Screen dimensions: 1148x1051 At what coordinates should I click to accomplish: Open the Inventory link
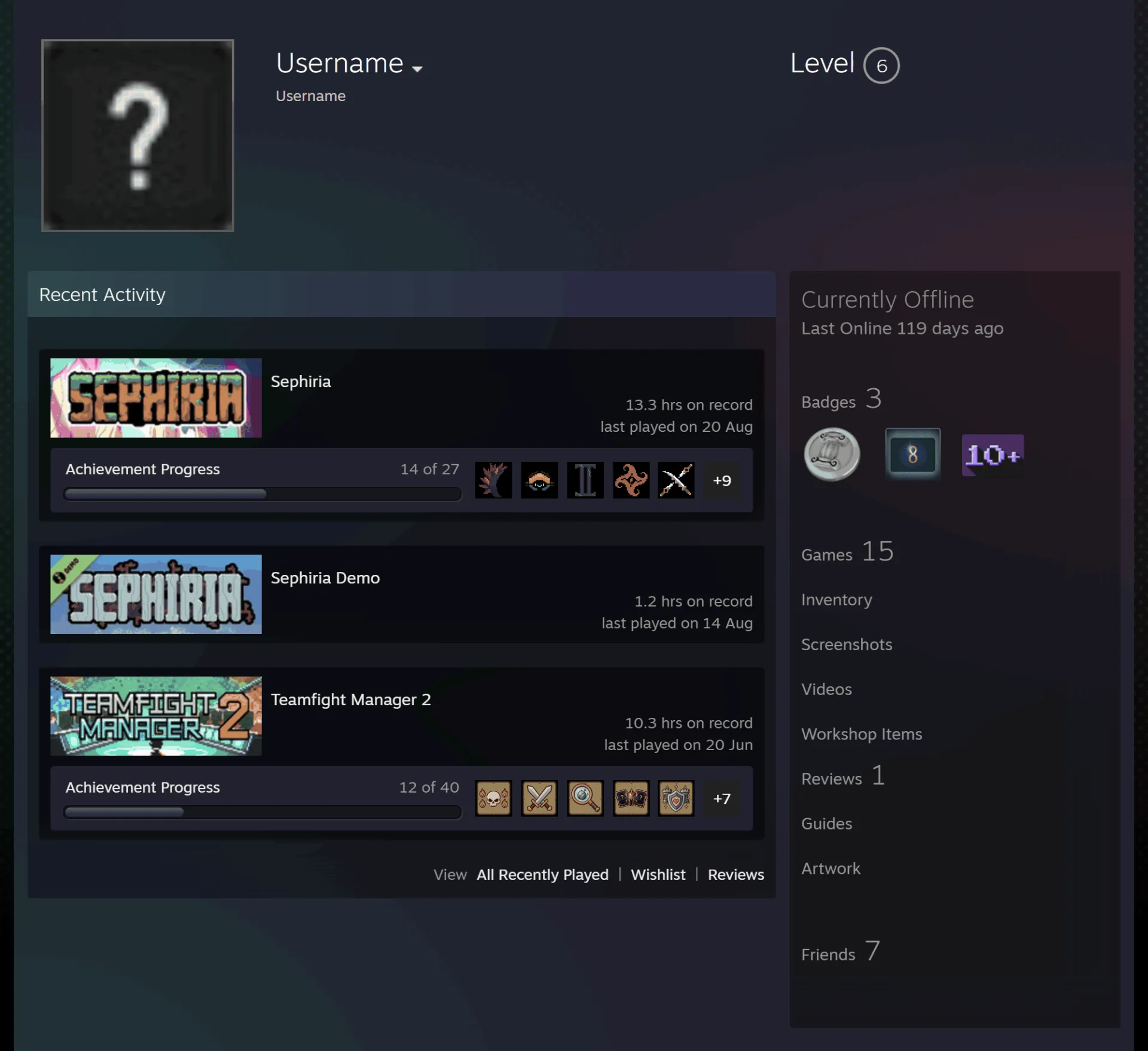tap(836, 599)
